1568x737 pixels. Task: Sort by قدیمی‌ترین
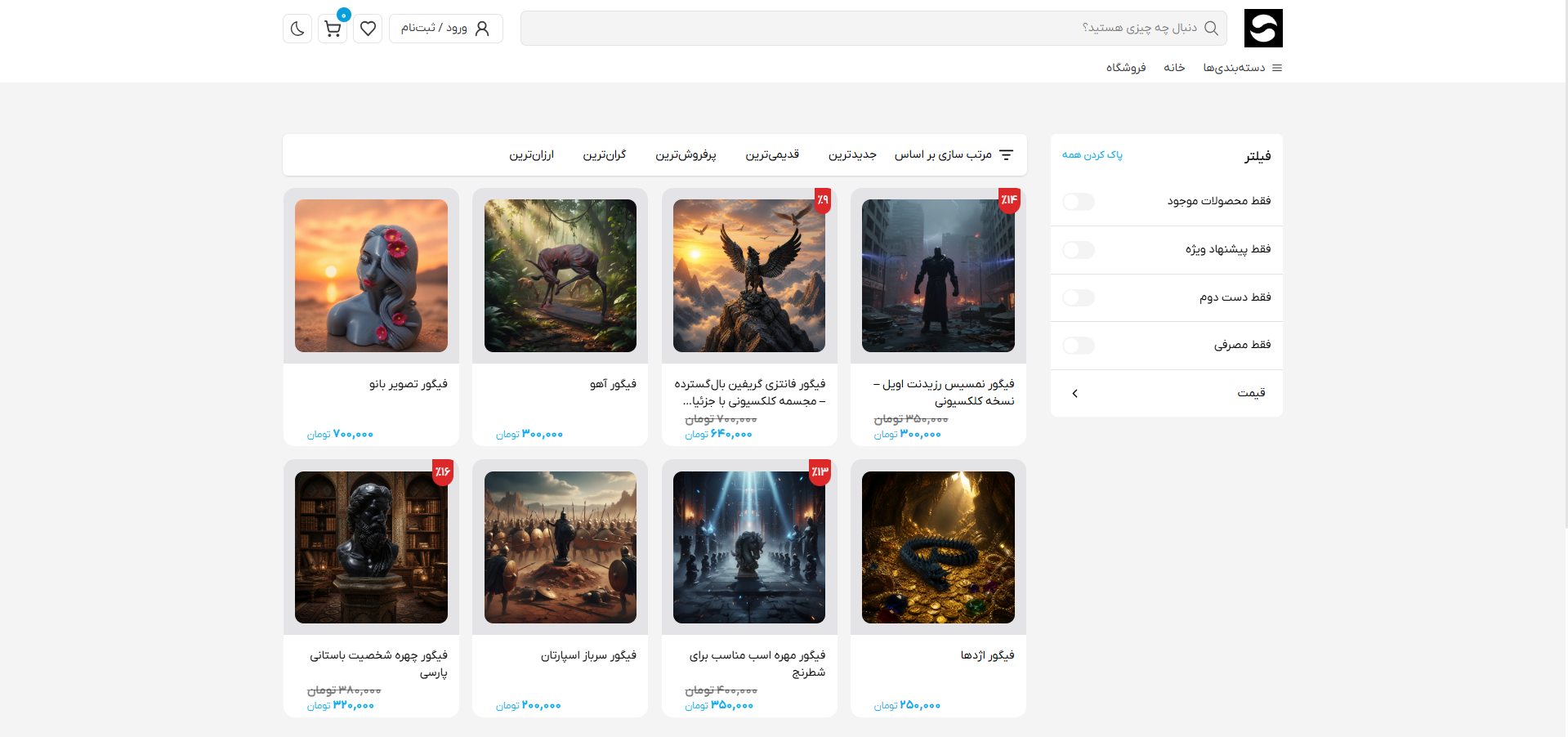(772, 154)
